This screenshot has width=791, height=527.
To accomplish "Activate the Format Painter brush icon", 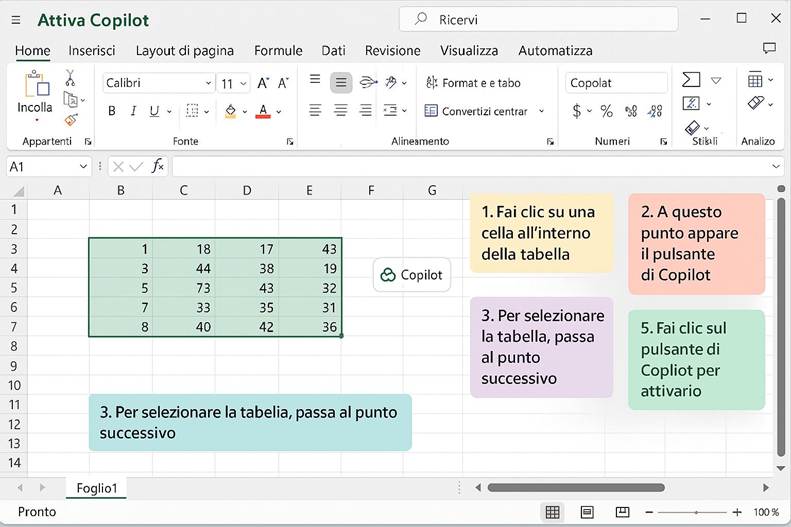I will tap(71, 120).
